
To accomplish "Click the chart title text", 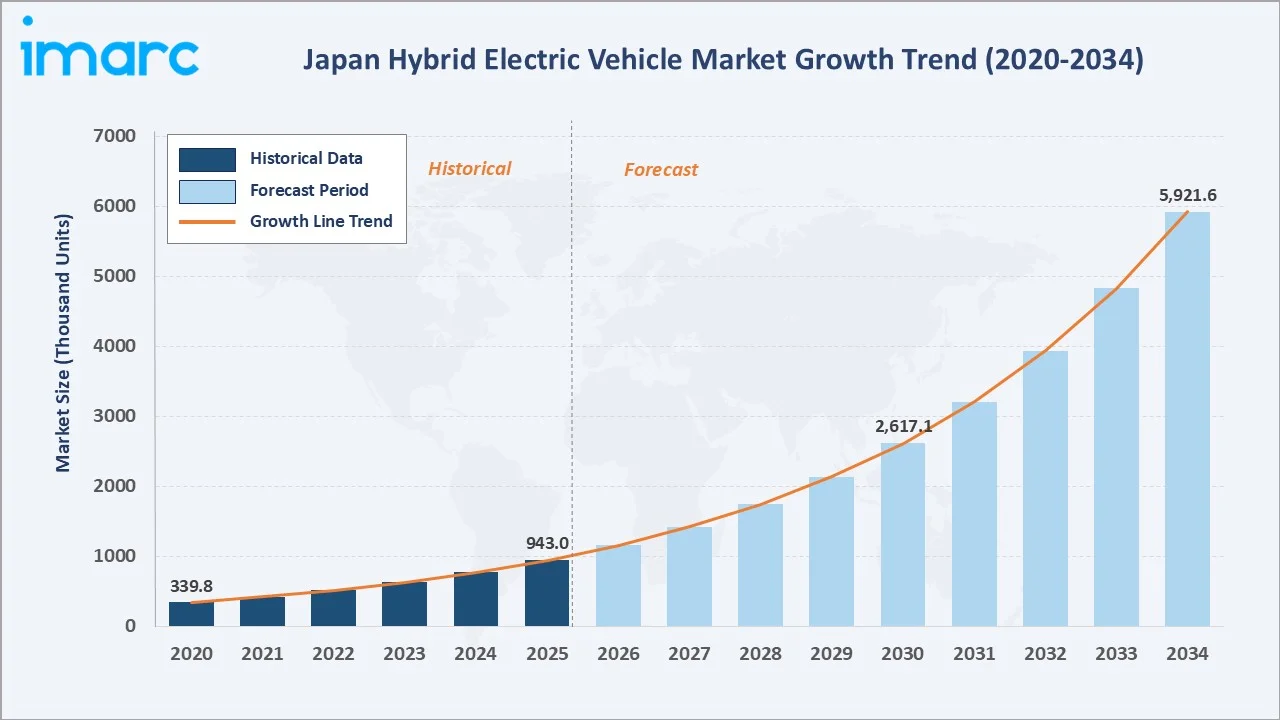I will point(723,60).
